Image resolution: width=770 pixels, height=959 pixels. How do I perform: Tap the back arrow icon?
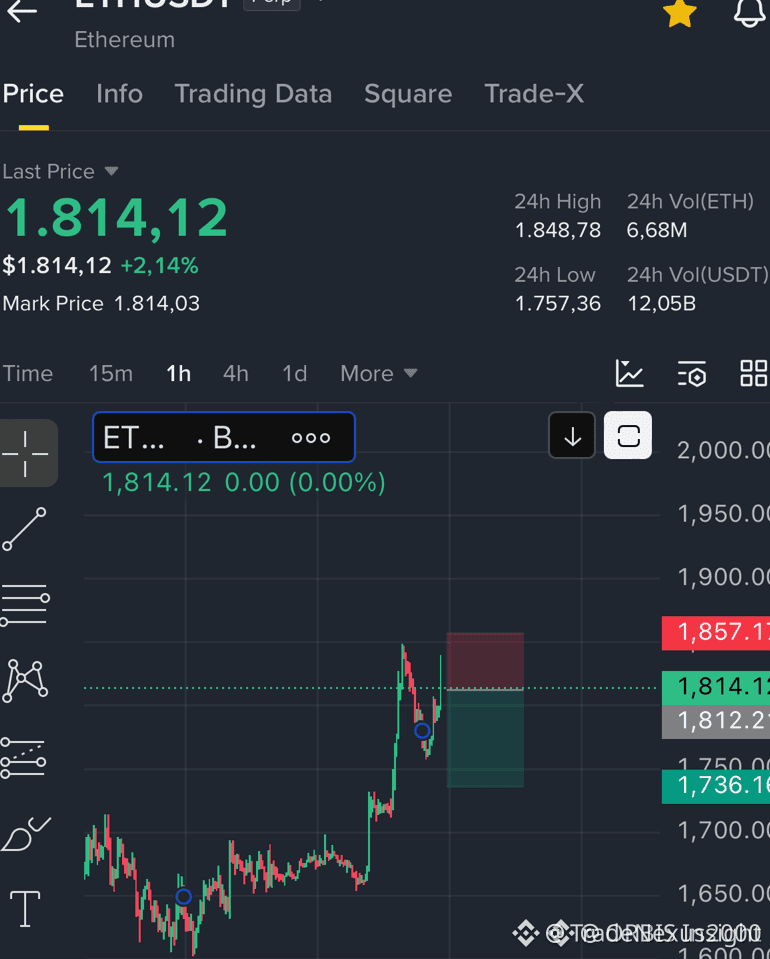point(22,11)
